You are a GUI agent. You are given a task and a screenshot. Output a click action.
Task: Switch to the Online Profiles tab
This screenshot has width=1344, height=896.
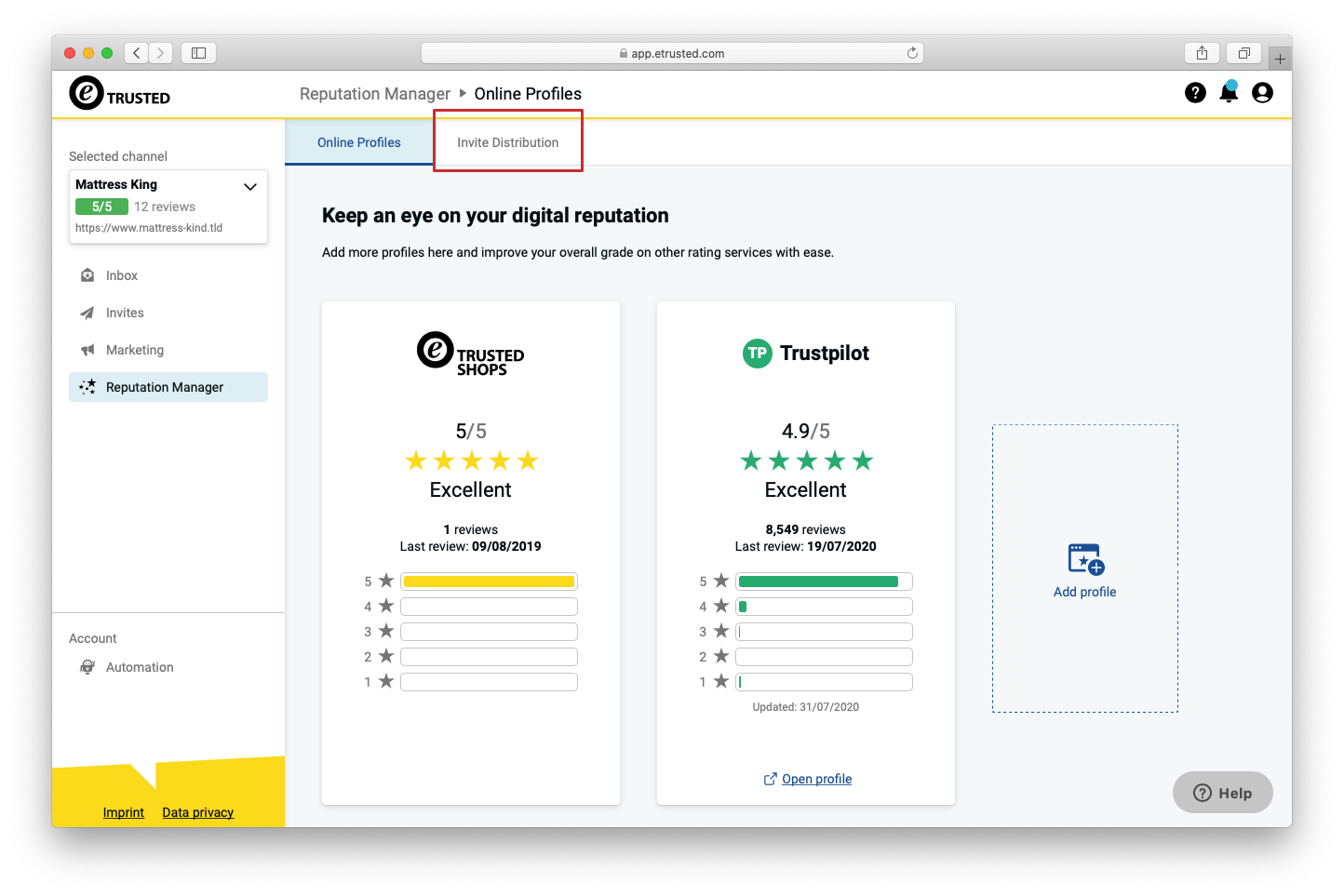pyautogui.click(x=359, y=142)
